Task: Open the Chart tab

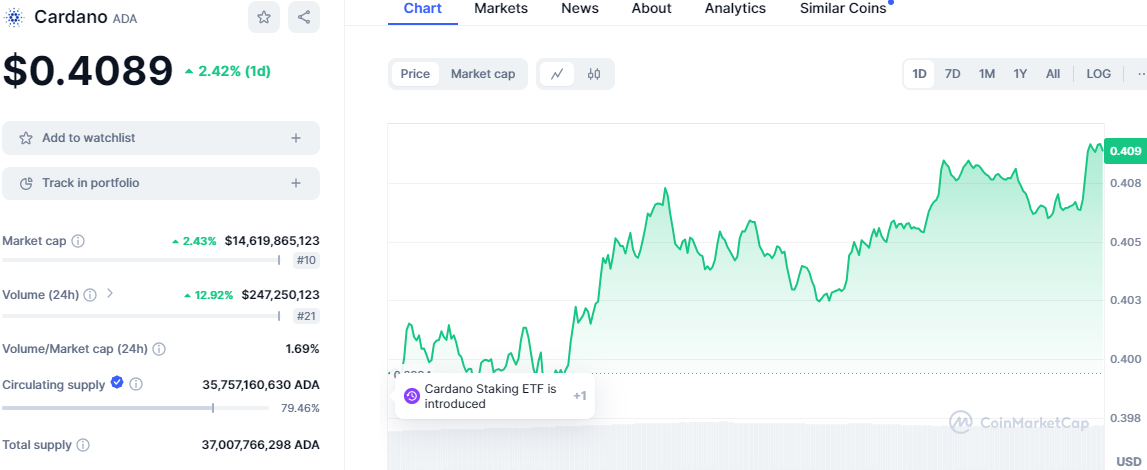Action: pos(423,9)
